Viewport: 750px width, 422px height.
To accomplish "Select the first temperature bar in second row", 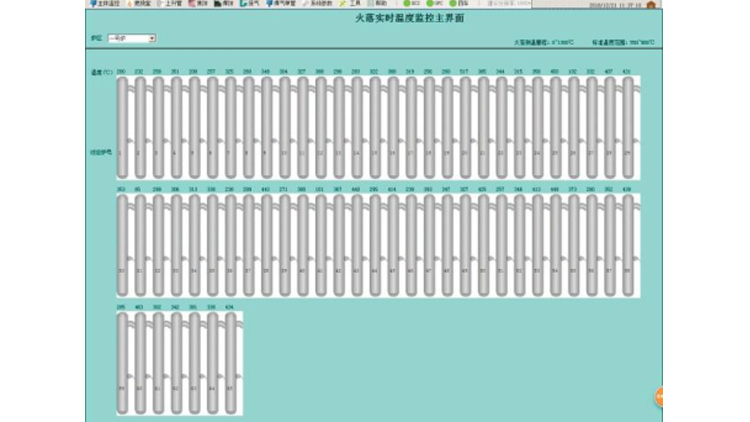I will click(122, 246).
